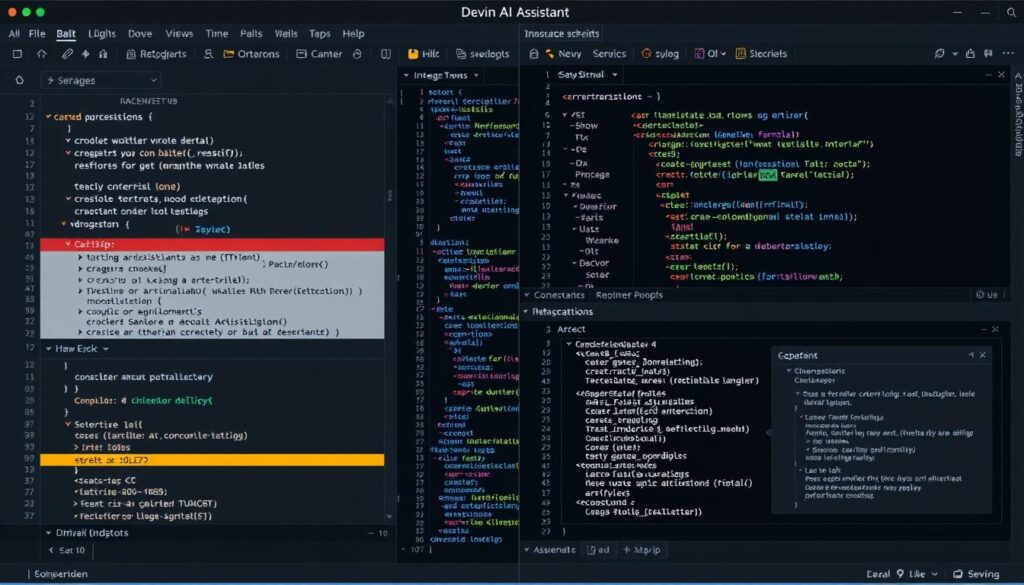Collapse the Conestants section
This screenshot has width=1024, height=585.
tap(526, 295)
